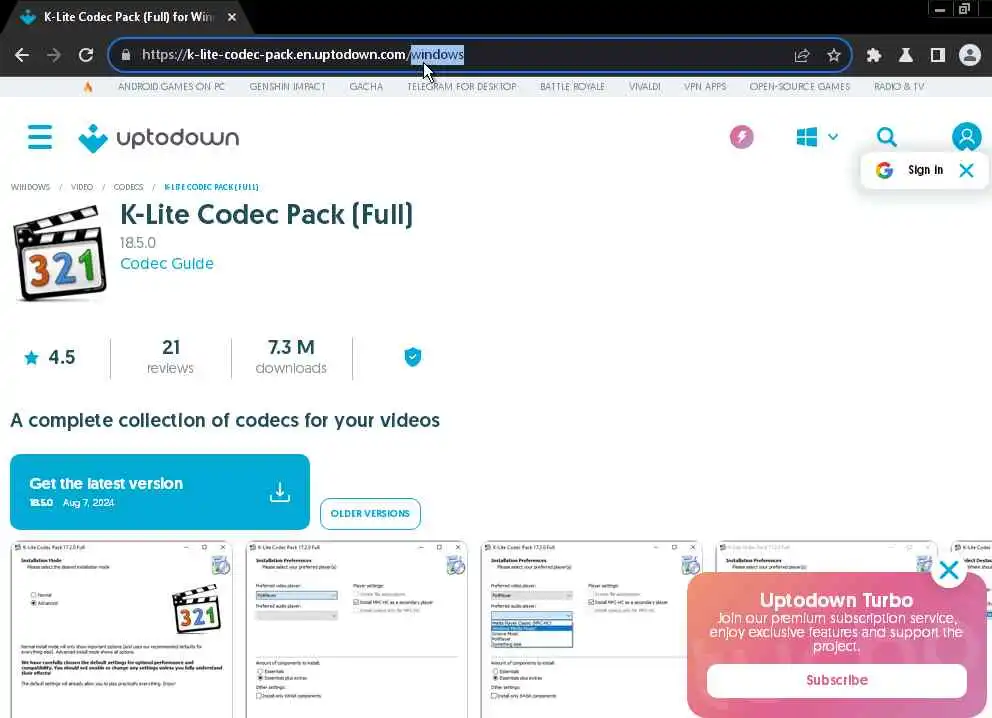992x718 pixels.
Task: Open CODECS breadcrumb link
Action: pos(128,187)
